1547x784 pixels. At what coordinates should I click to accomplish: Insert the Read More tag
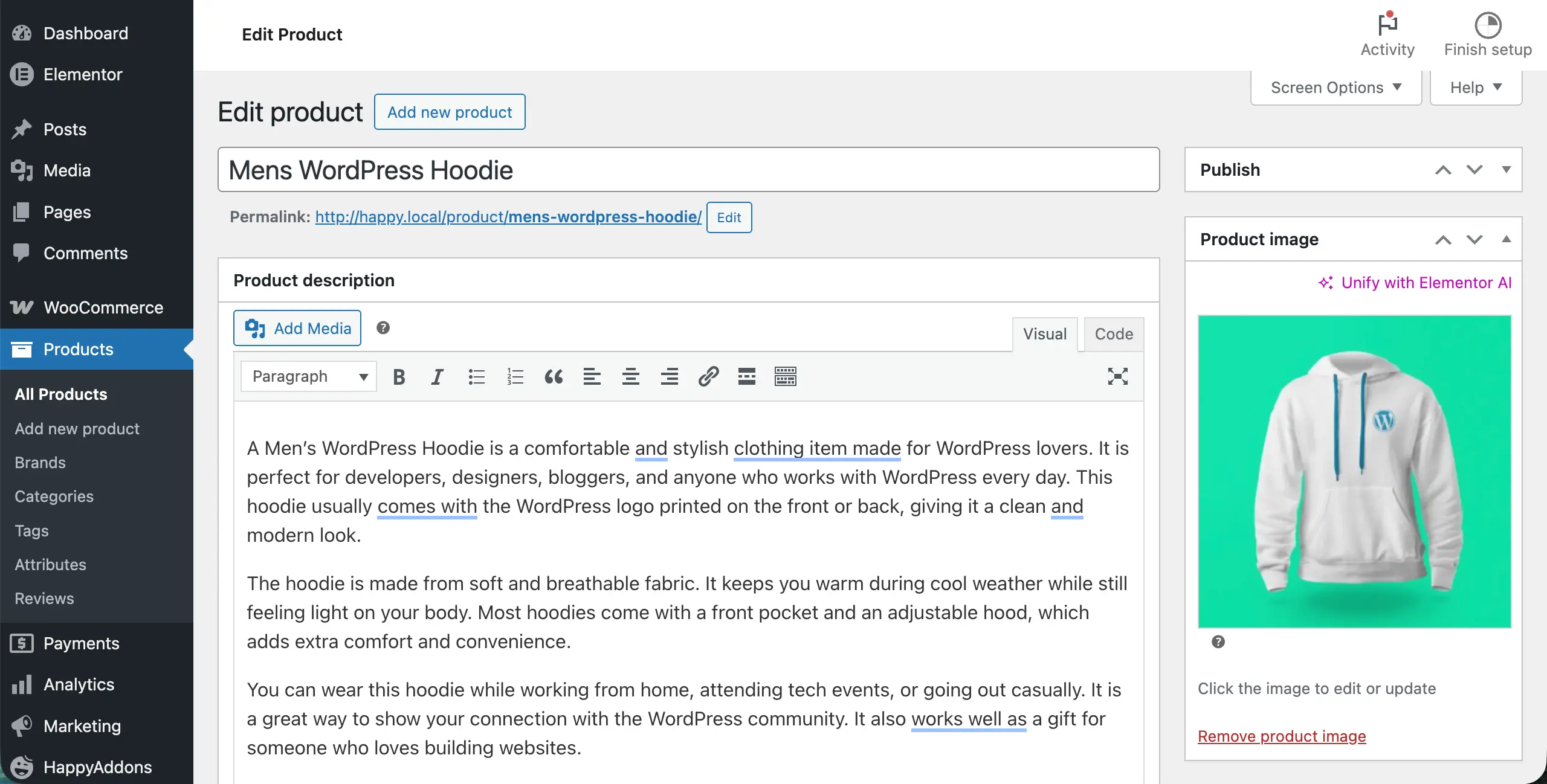point(747,376)
